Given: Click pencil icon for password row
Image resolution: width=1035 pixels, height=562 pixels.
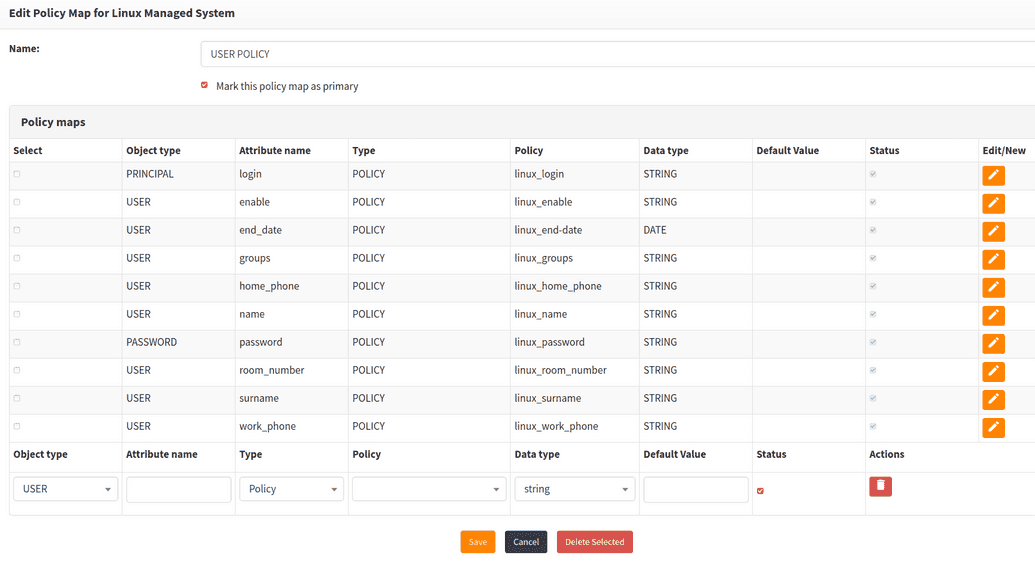Looking at the screenshot, I should pyautogui.click(x=993, y=343).
